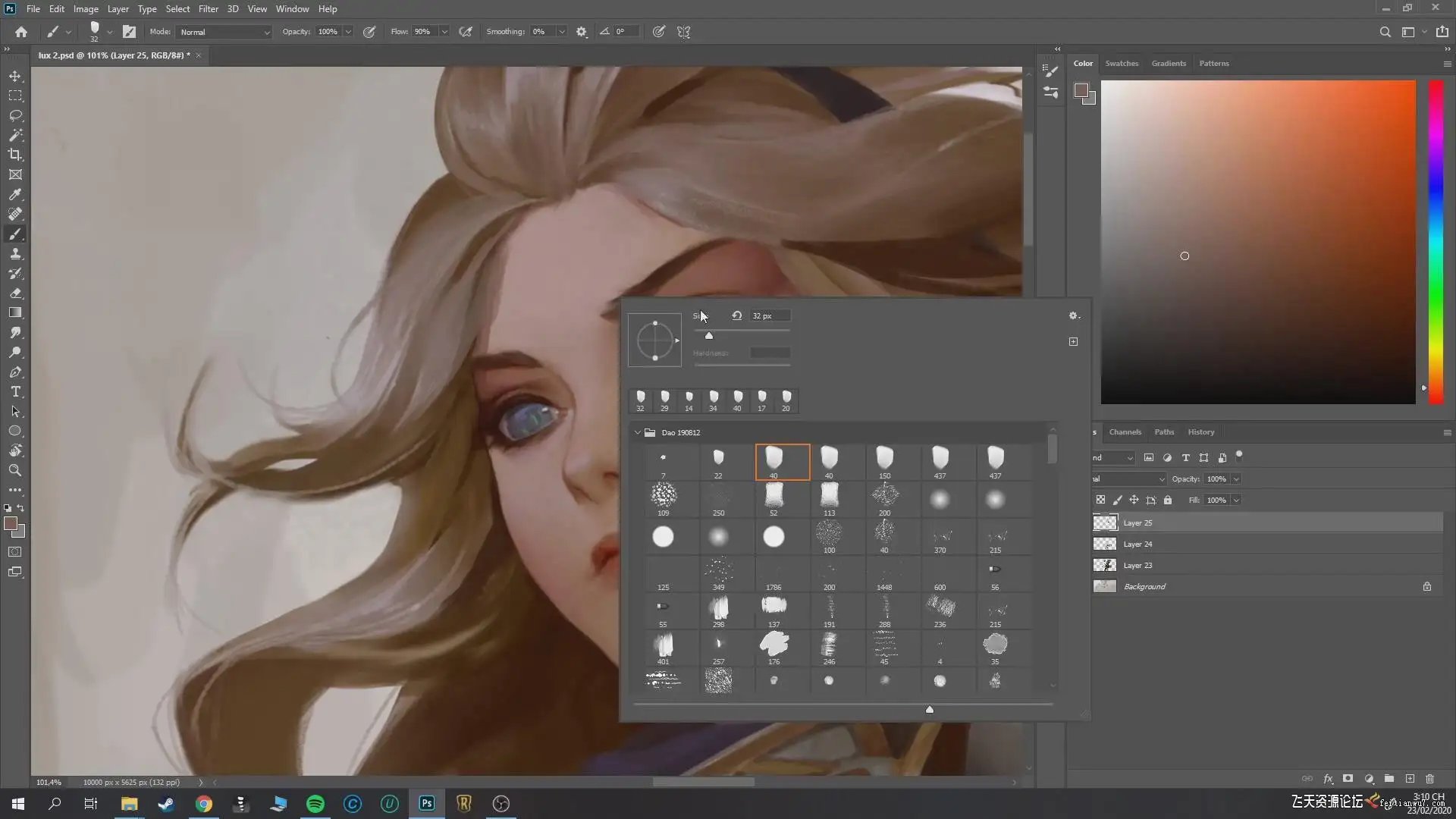The width and height of the screenshot is (1456, 819).
Task: Collapse the Dao 190812 brush folder
Action: (x=638, y=432)
